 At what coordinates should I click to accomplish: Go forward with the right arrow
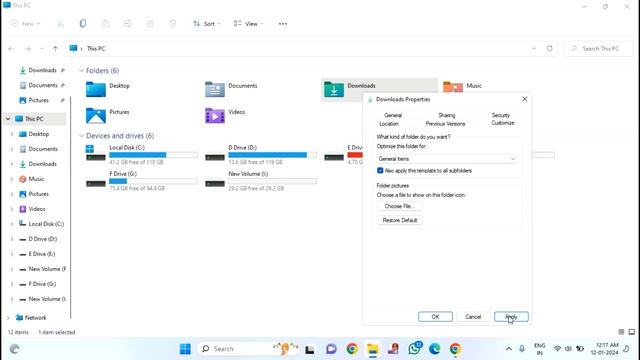(x=28, y=49)
